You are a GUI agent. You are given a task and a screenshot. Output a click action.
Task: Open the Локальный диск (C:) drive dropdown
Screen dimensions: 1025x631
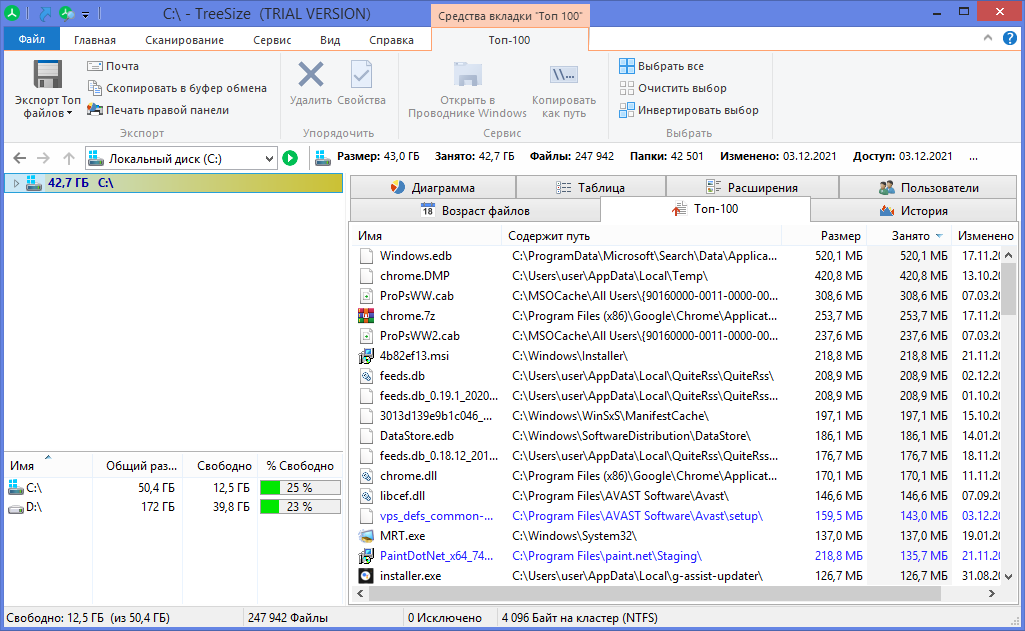pos(269,158)
